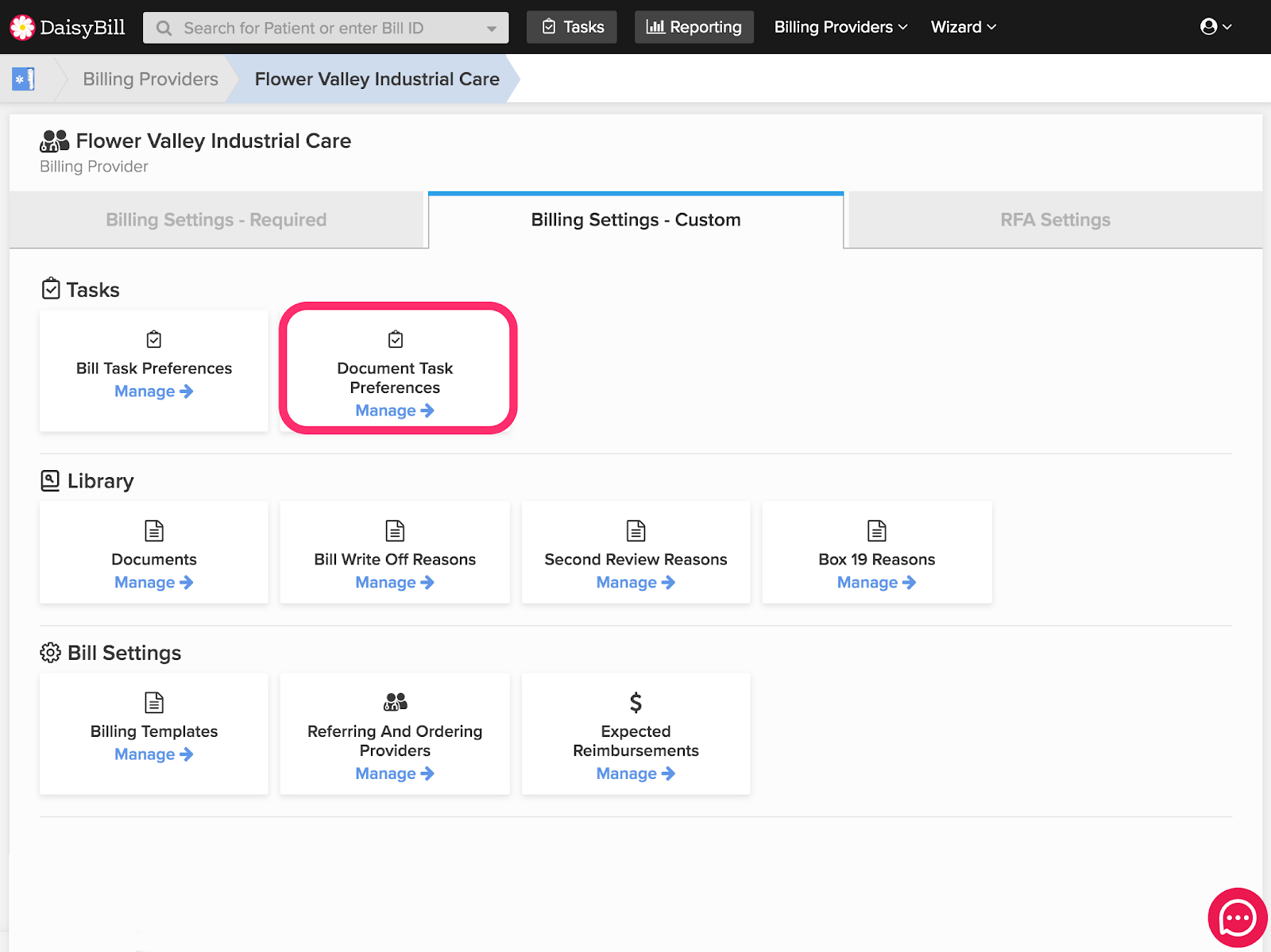Open the user account avatar menu
This screenshot has height=952, width=1271.
tap(1215, 27)
